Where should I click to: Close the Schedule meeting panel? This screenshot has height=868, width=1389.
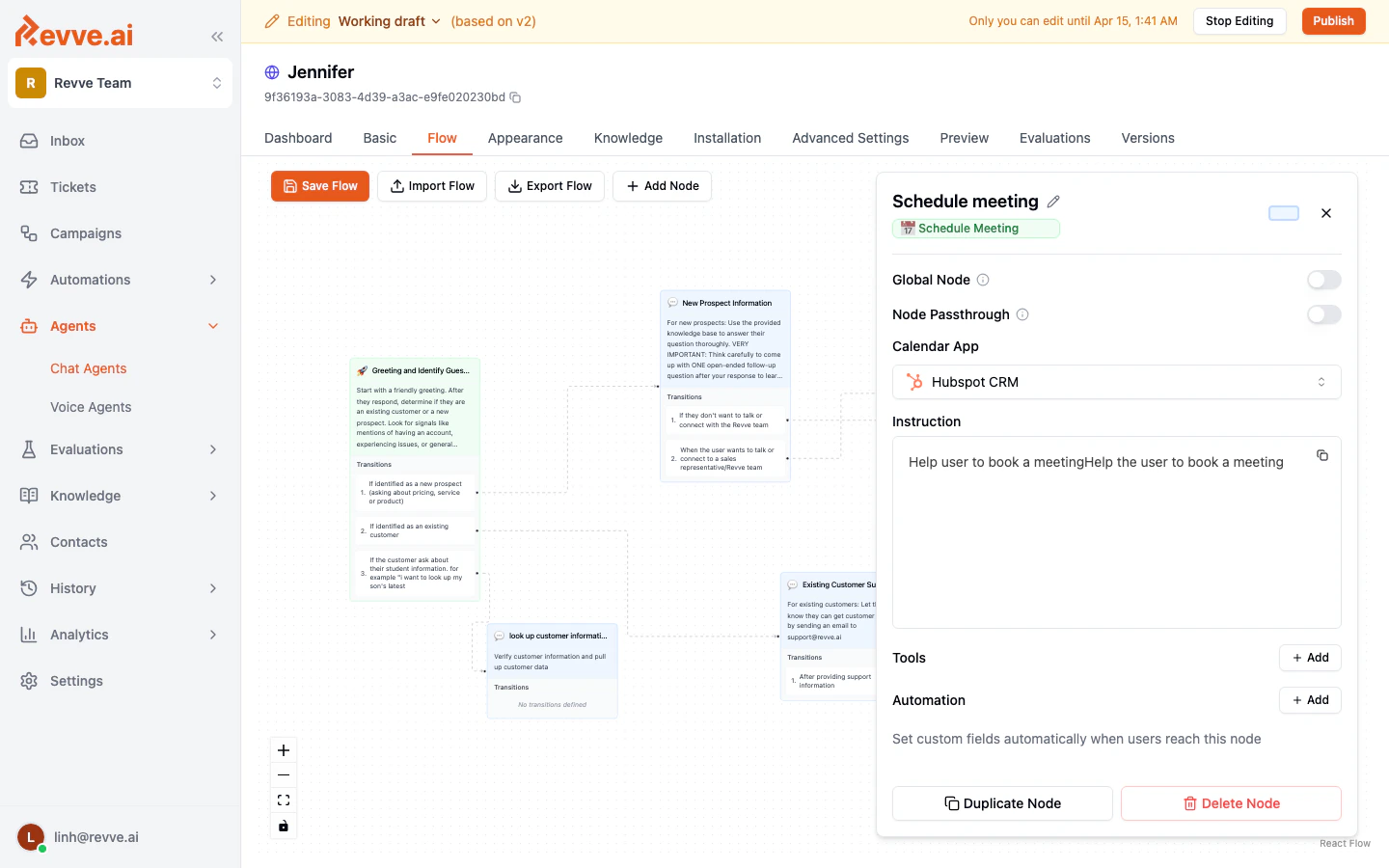(x=1326, y=213)
